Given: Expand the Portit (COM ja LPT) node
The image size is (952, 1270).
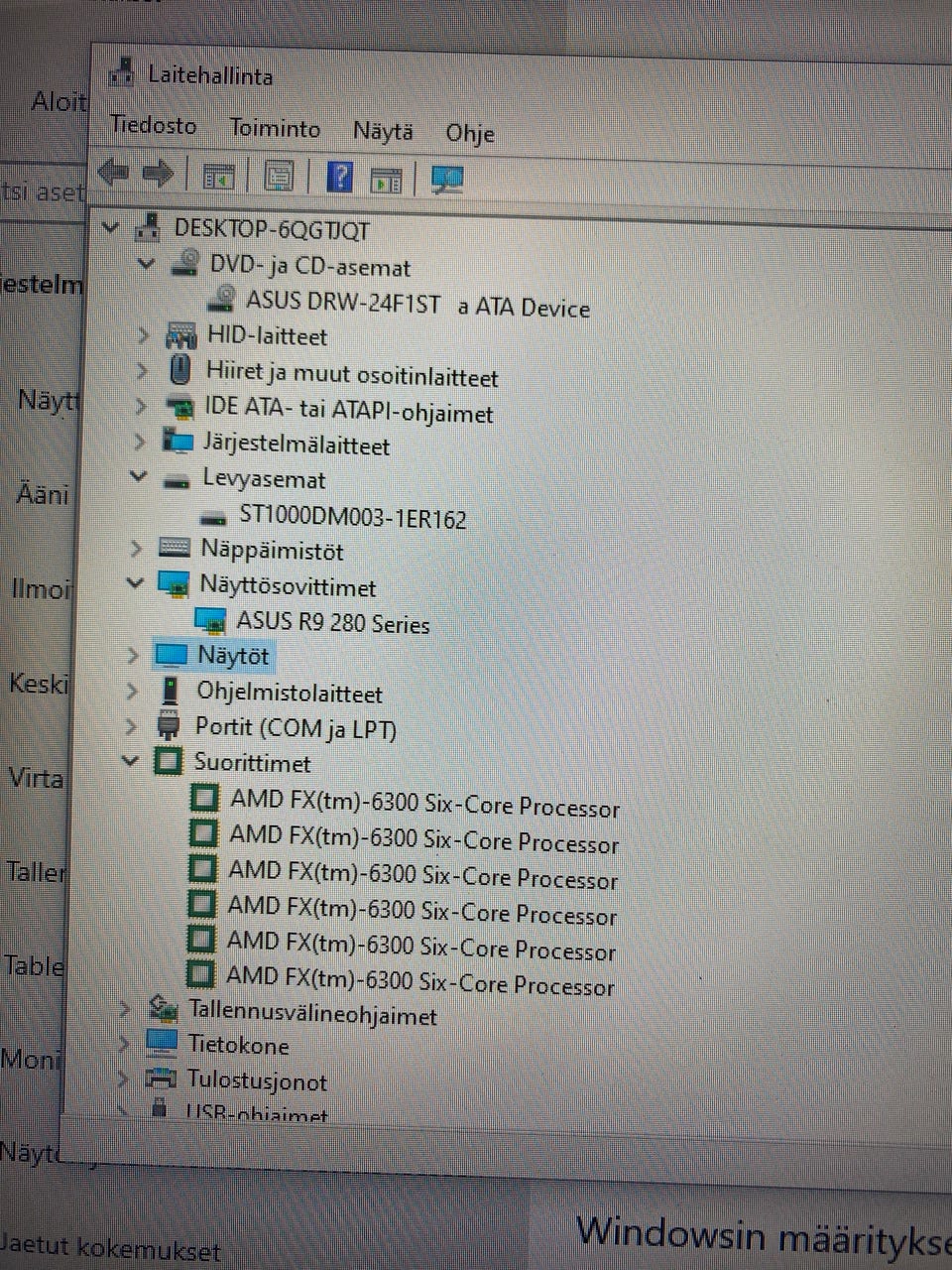Looking at the screenshot, I should pos(130,726).
